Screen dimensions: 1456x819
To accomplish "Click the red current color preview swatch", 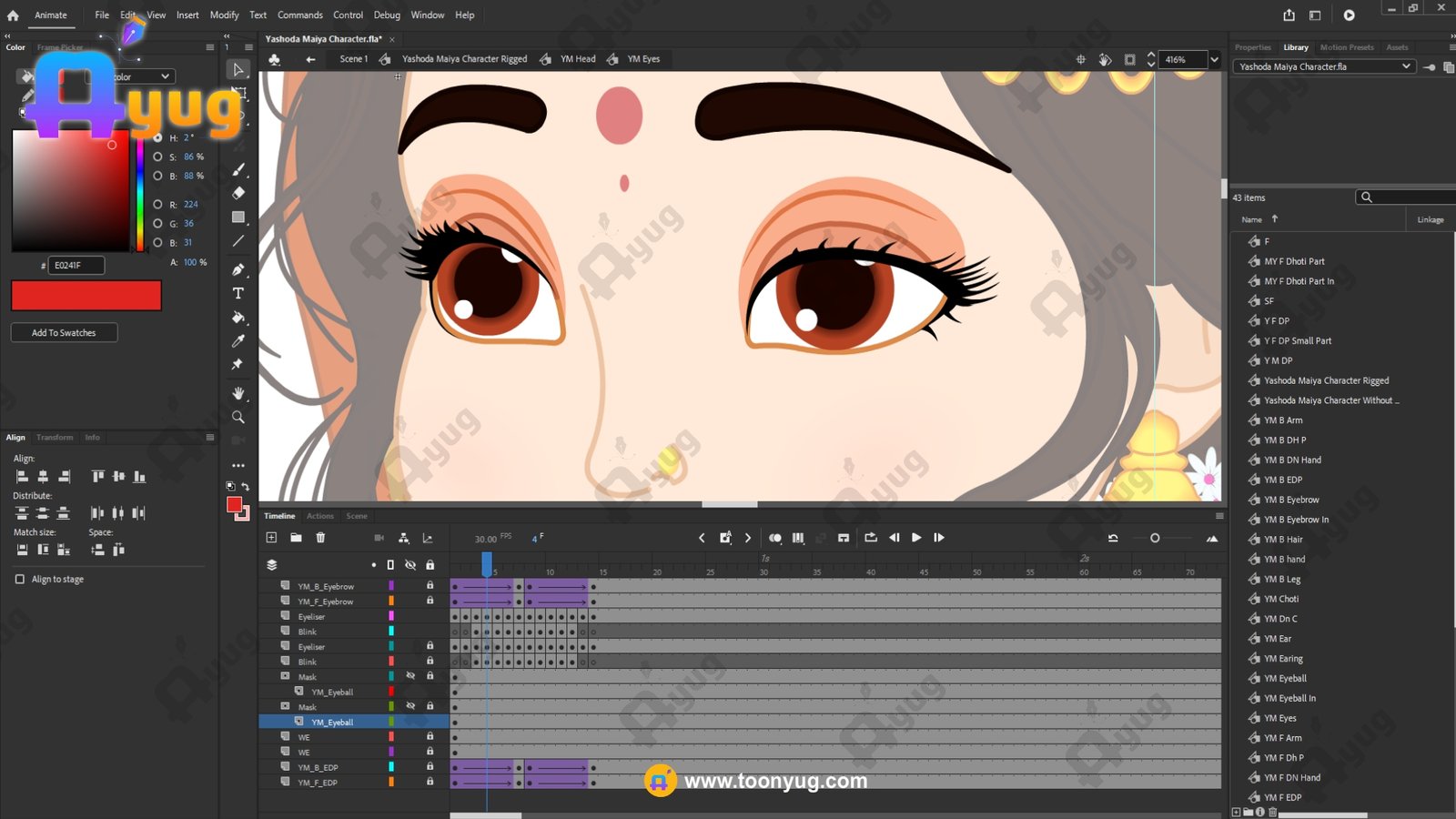I will point(86,296).
